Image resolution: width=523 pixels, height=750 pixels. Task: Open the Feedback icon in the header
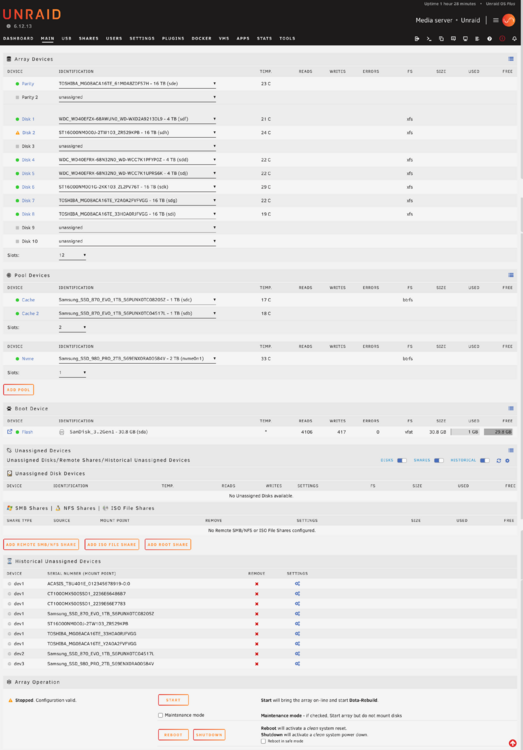453,39
